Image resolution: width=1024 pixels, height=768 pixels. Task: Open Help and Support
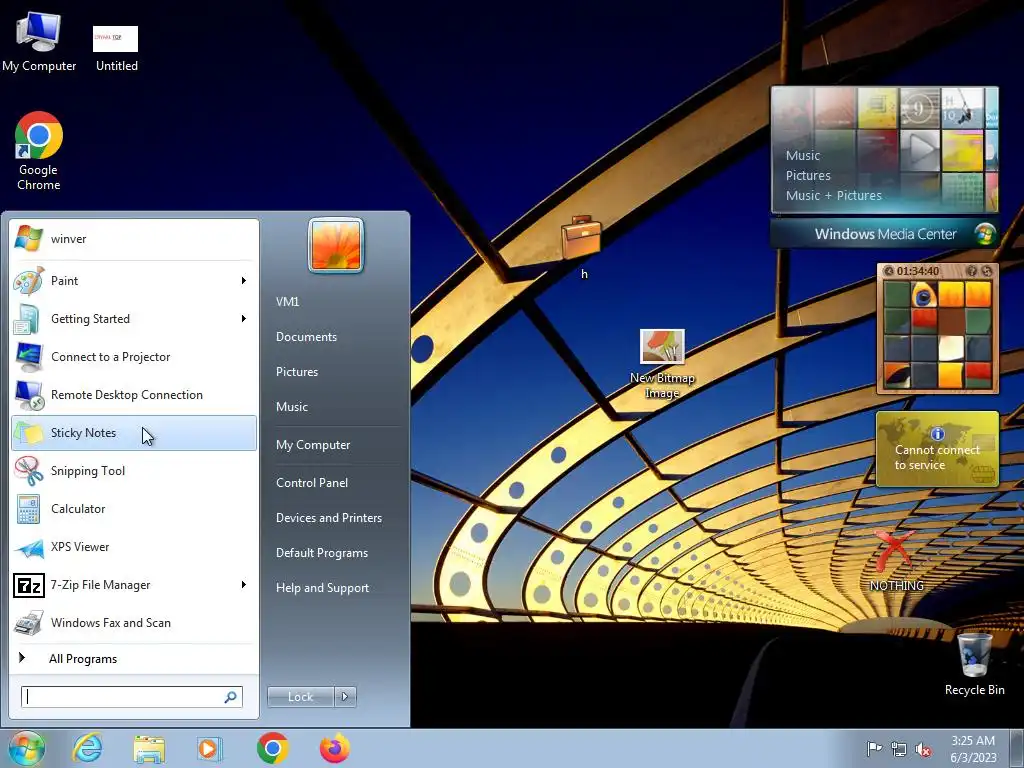pos(323,588)
